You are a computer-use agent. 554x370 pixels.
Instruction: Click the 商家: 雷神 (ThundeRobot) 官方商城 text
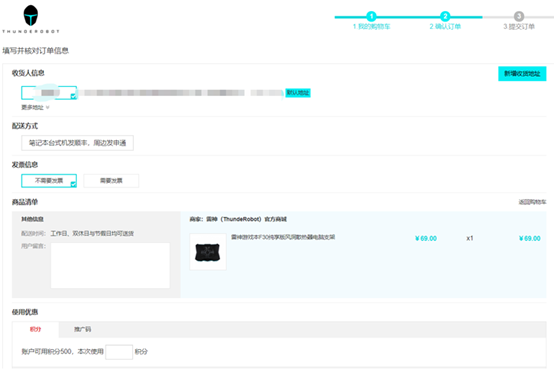[x=238, y=219]
